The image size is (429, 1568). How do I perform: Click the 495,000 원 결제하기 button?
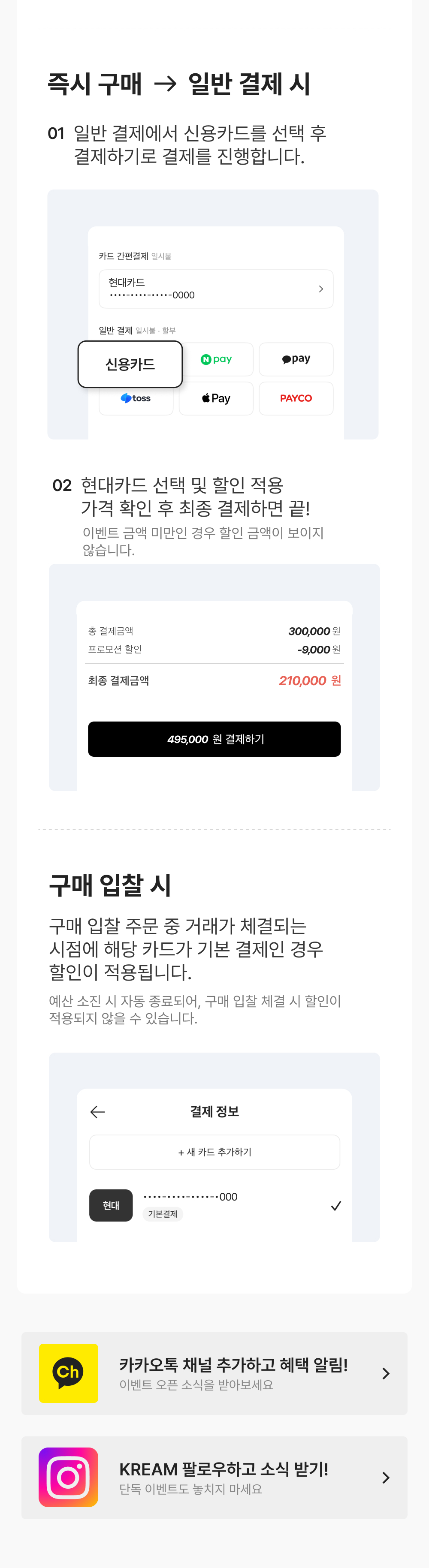(x=214, y=739)
